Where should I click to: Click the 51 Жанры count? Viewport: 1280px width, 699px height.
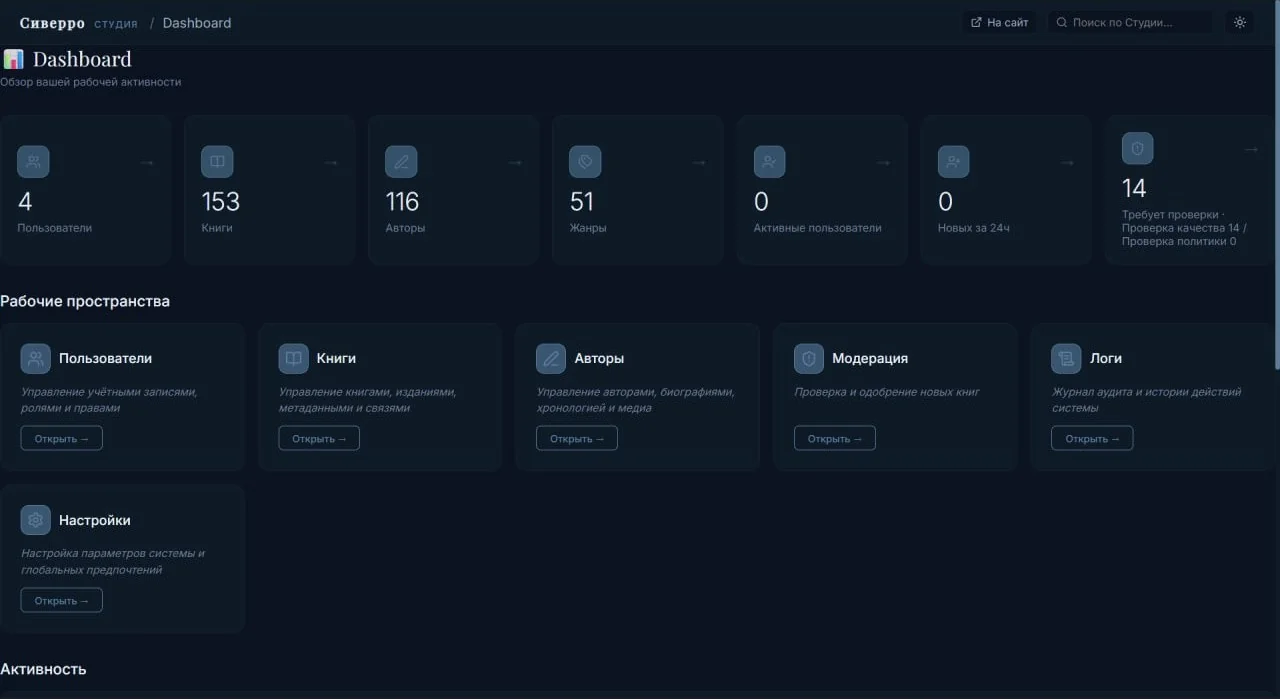(x=582, y=202)
